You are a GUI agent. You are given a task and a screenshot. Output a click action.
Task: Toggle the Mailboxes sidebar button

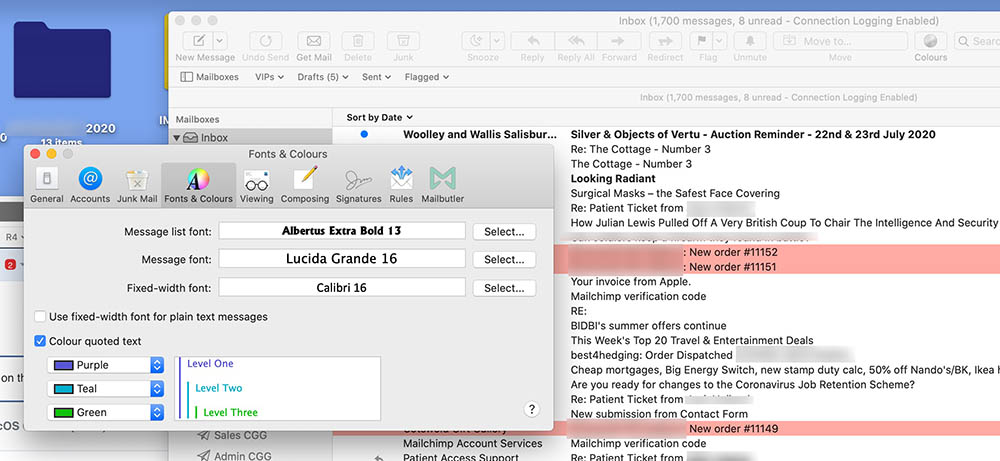coord(209,77)
